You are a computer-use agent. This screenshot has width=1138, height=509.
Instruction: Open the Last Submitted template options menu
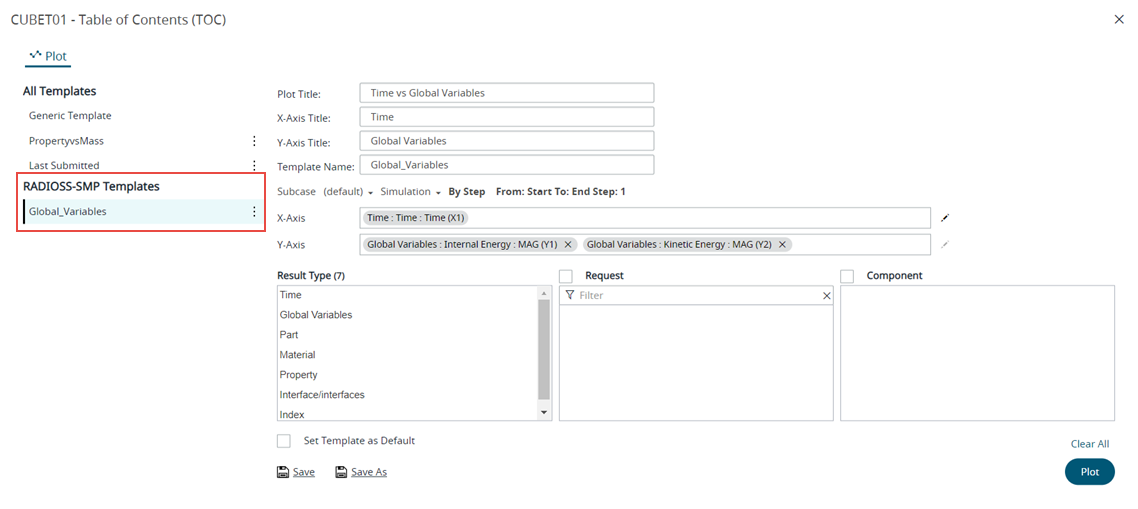click(254, 165)
